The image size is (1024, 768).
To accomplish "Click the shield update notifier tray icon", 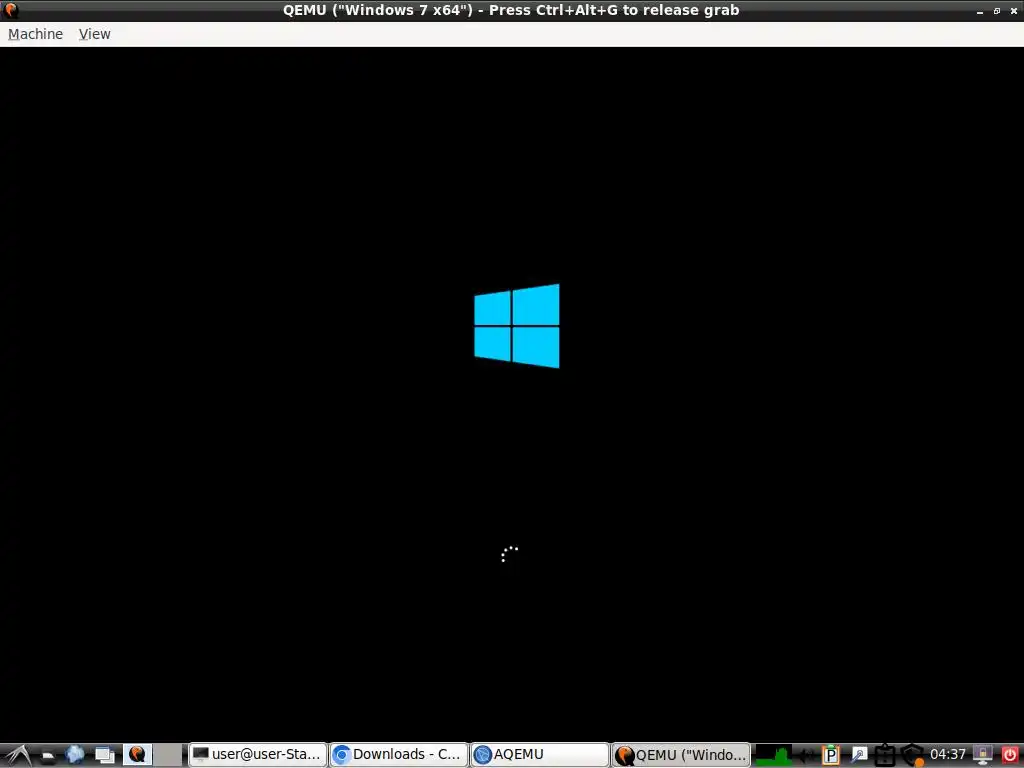I will tap(913, 756).
